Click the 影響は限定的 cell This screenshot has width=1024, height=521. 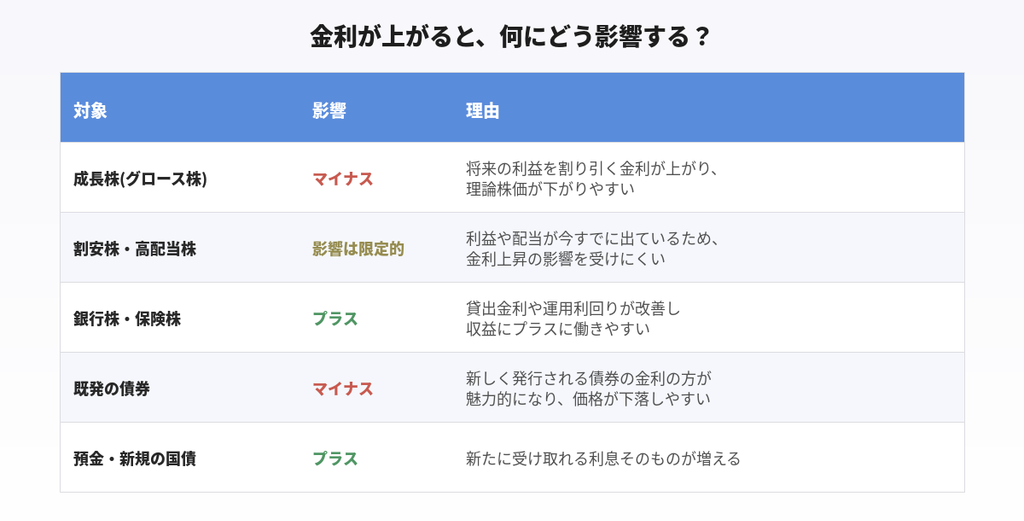coord(358,249)
